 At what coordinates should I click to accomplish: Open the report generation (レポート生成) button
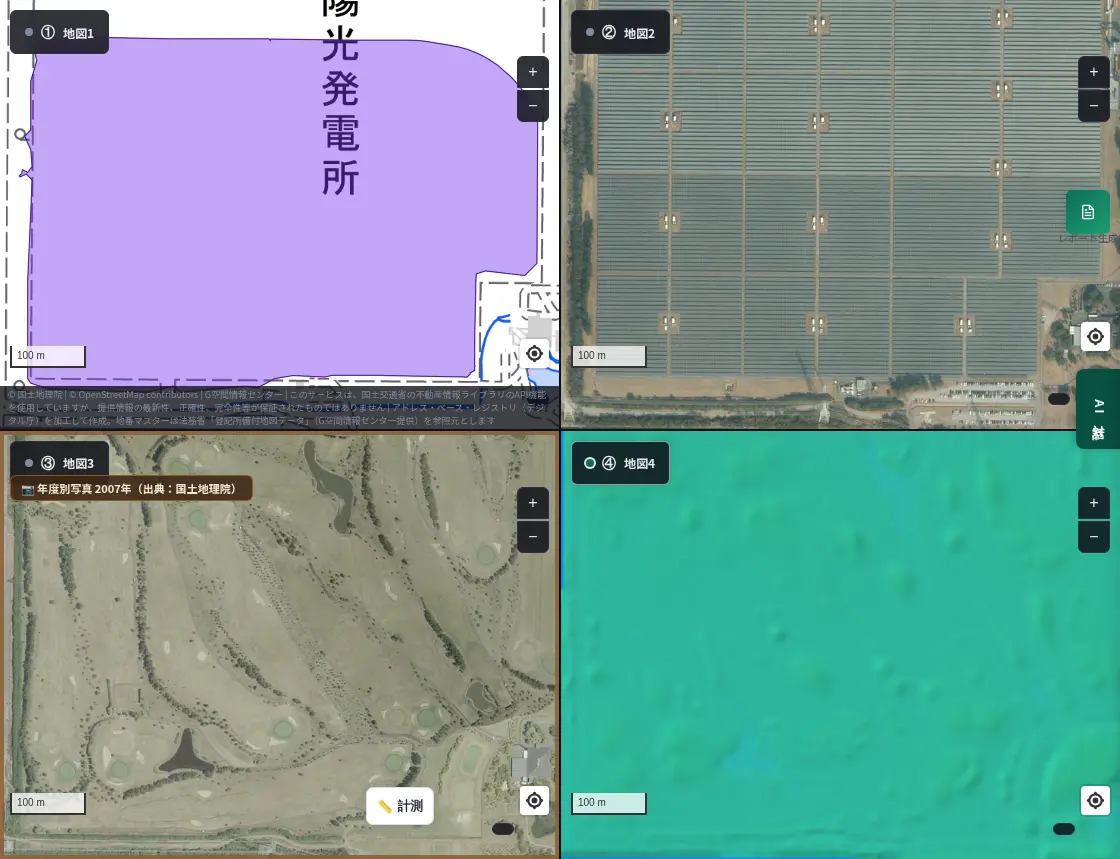pyautogui.click(x=1087, y=212)
